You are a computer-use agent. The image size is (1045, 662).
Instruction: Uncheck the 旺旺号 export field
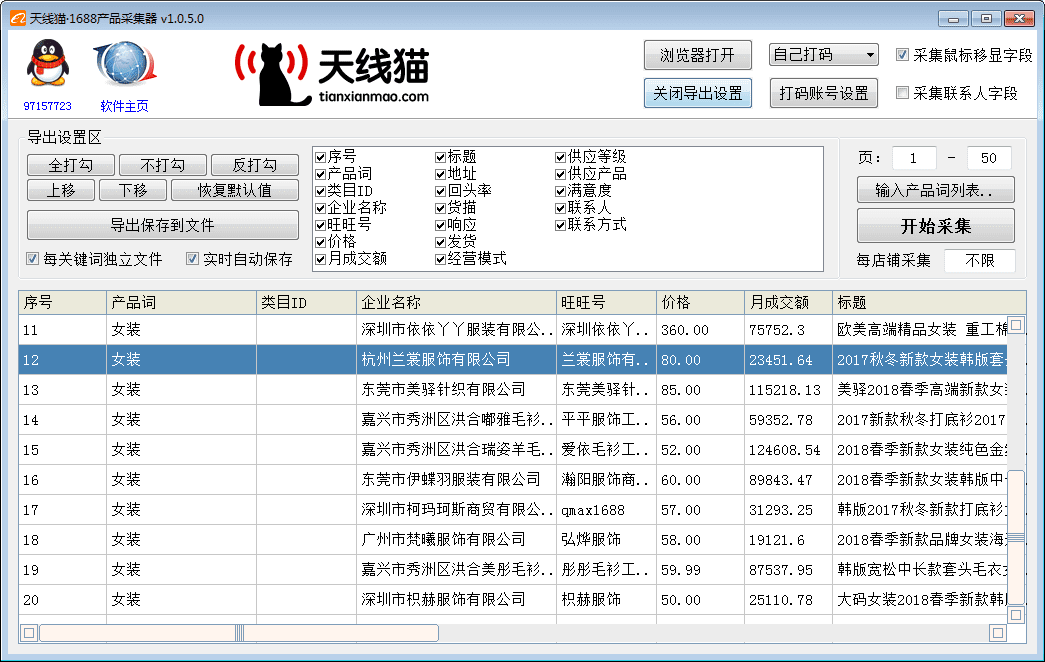[321, 225]
